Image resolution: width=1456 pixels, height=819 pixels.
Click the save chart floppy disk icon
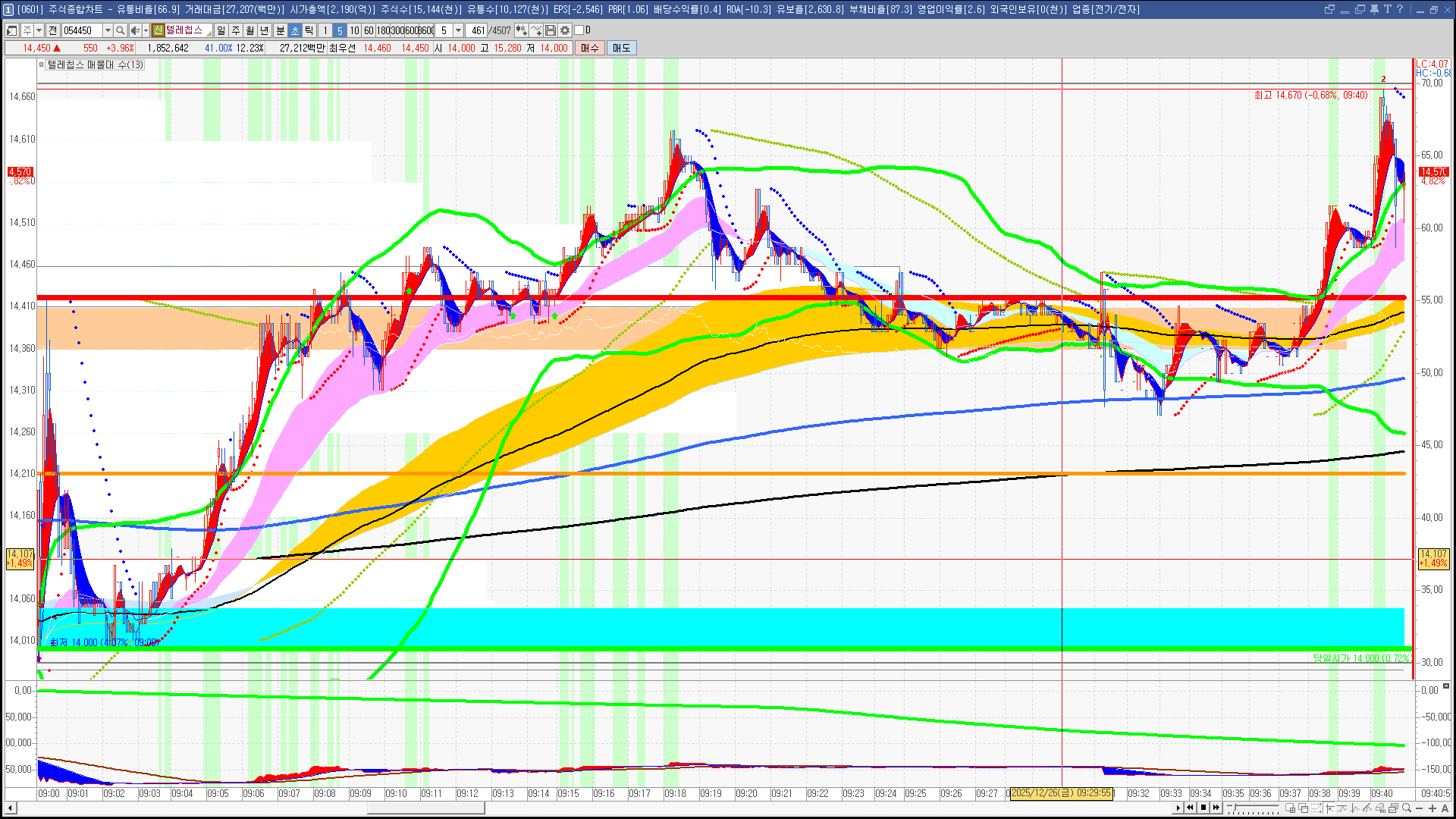coord(551,30)
